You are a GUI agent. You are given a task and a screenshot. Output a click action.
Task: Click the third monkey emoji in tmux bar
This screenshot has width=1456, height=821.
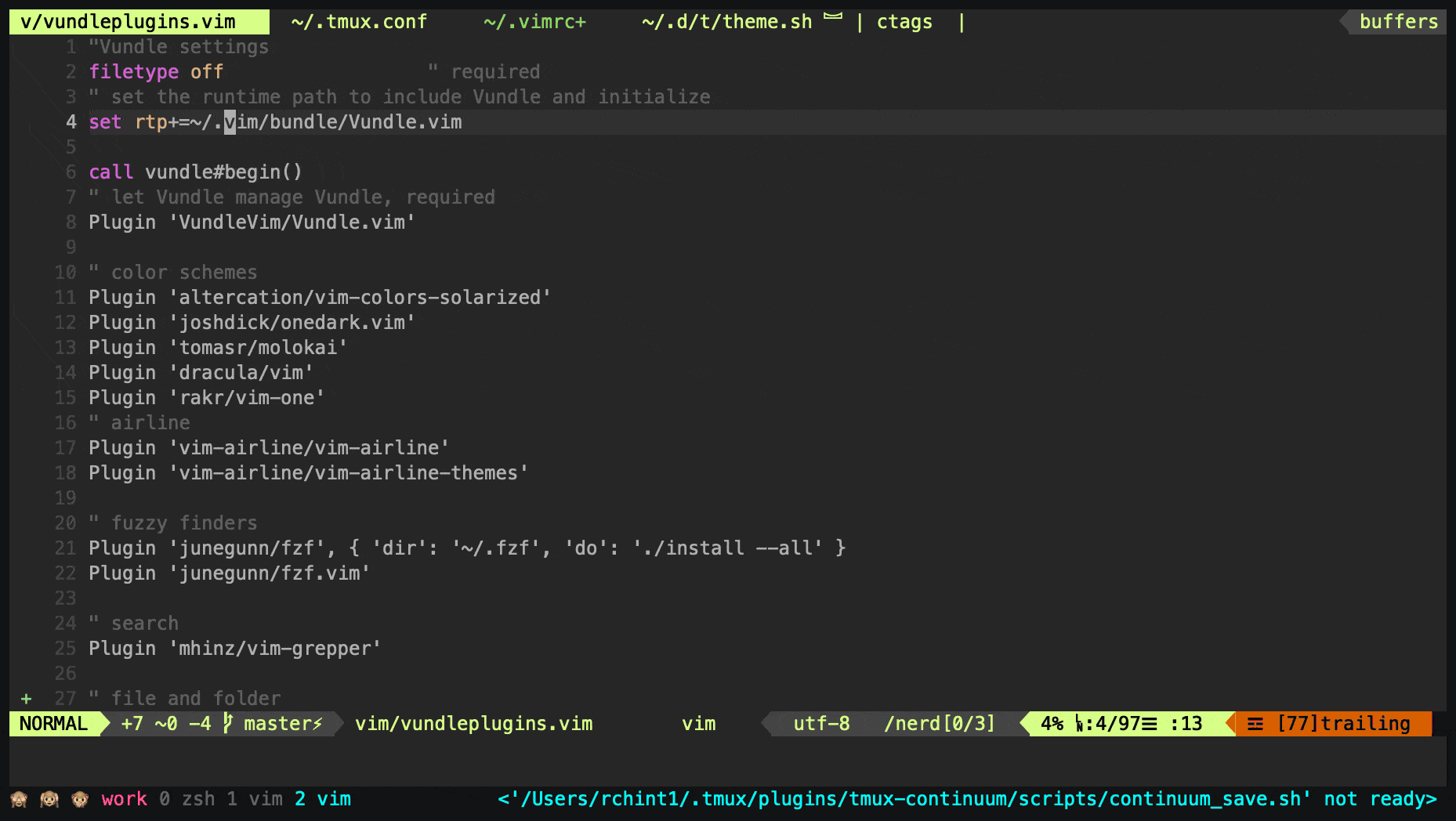pos(80,799)
